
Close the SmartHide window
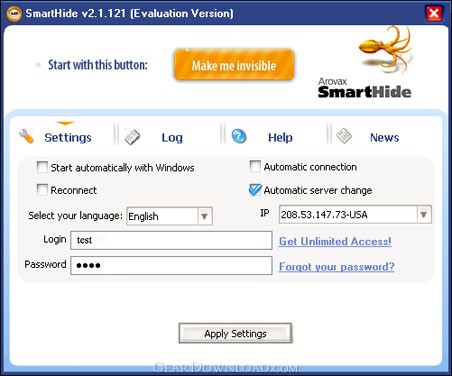click(x=434, y=14)
